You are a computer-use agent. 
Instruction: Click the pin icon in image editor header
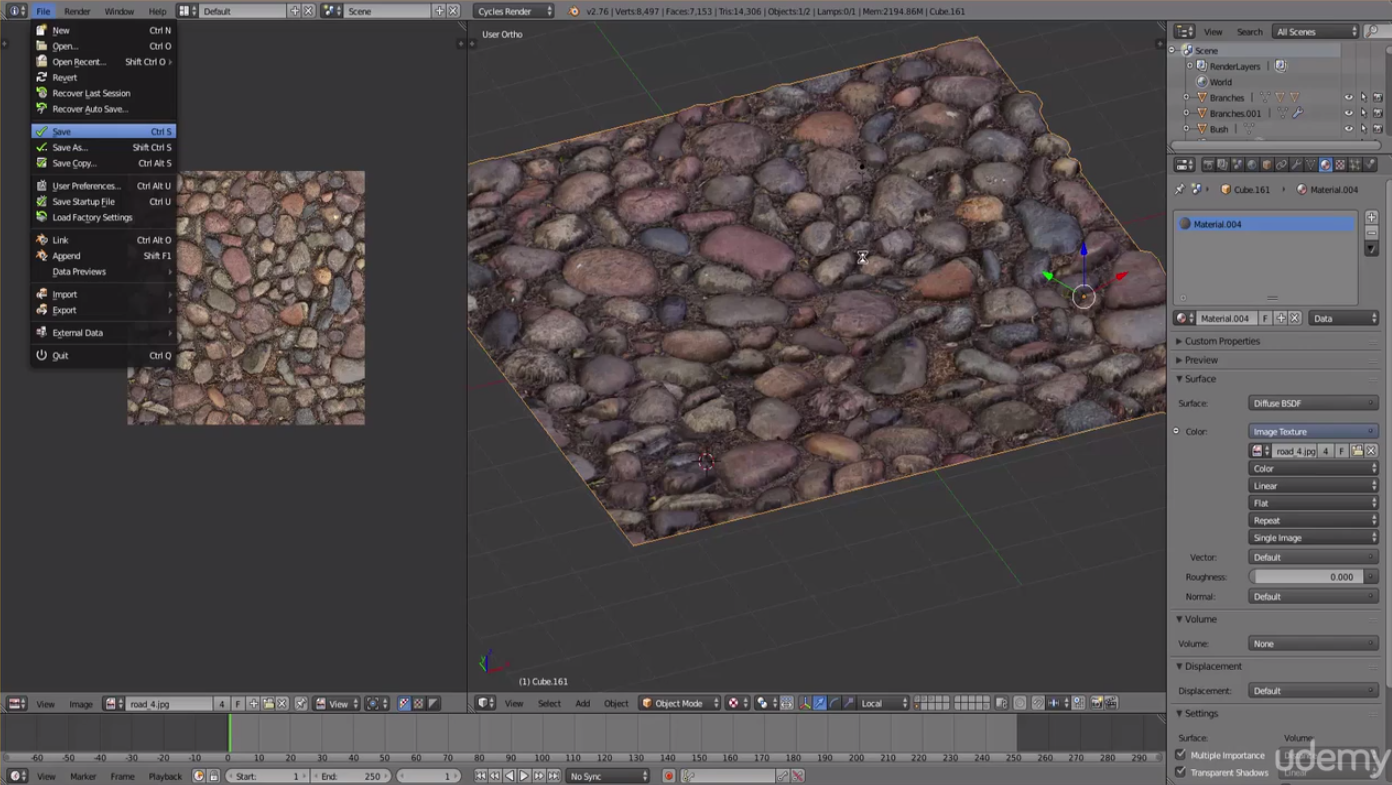click(300, 704)
